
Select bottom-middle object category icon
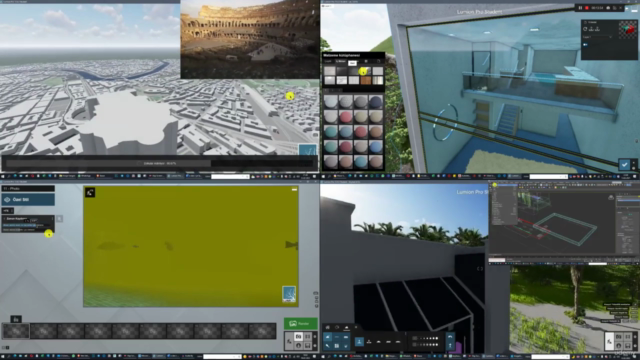tap(336, 346)
